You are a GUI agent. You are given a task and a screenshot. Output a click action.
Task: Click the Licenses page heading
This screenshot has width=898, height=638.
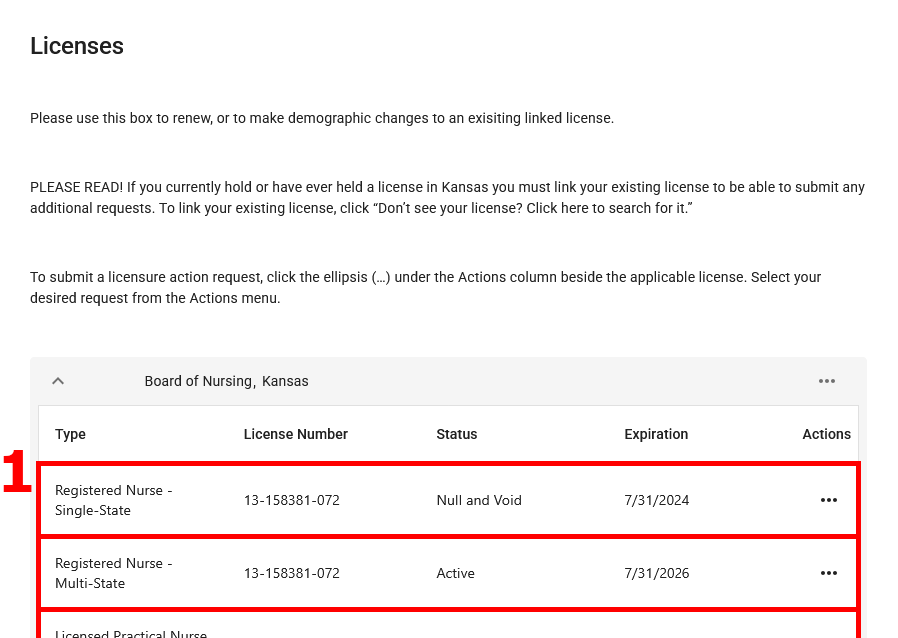point(77,46)
